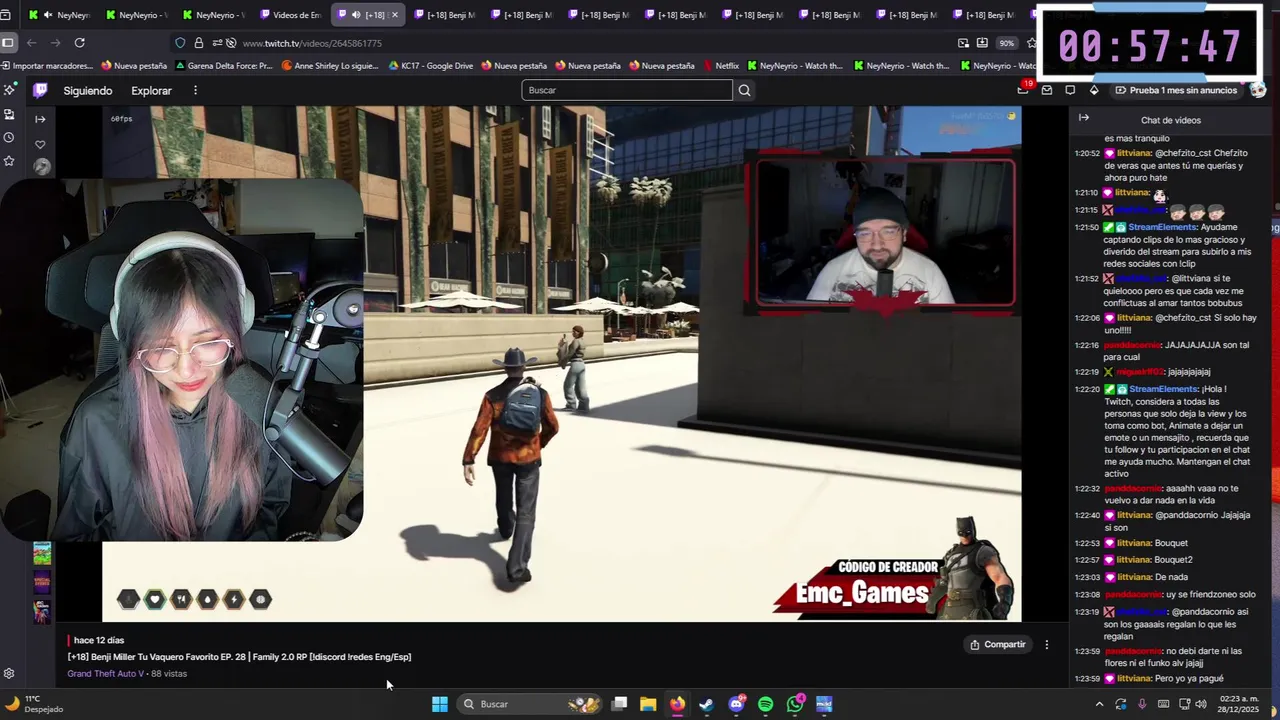Open Spotify from the taskbar
This screenshot has height=720, width=1280.
point(765,704)
